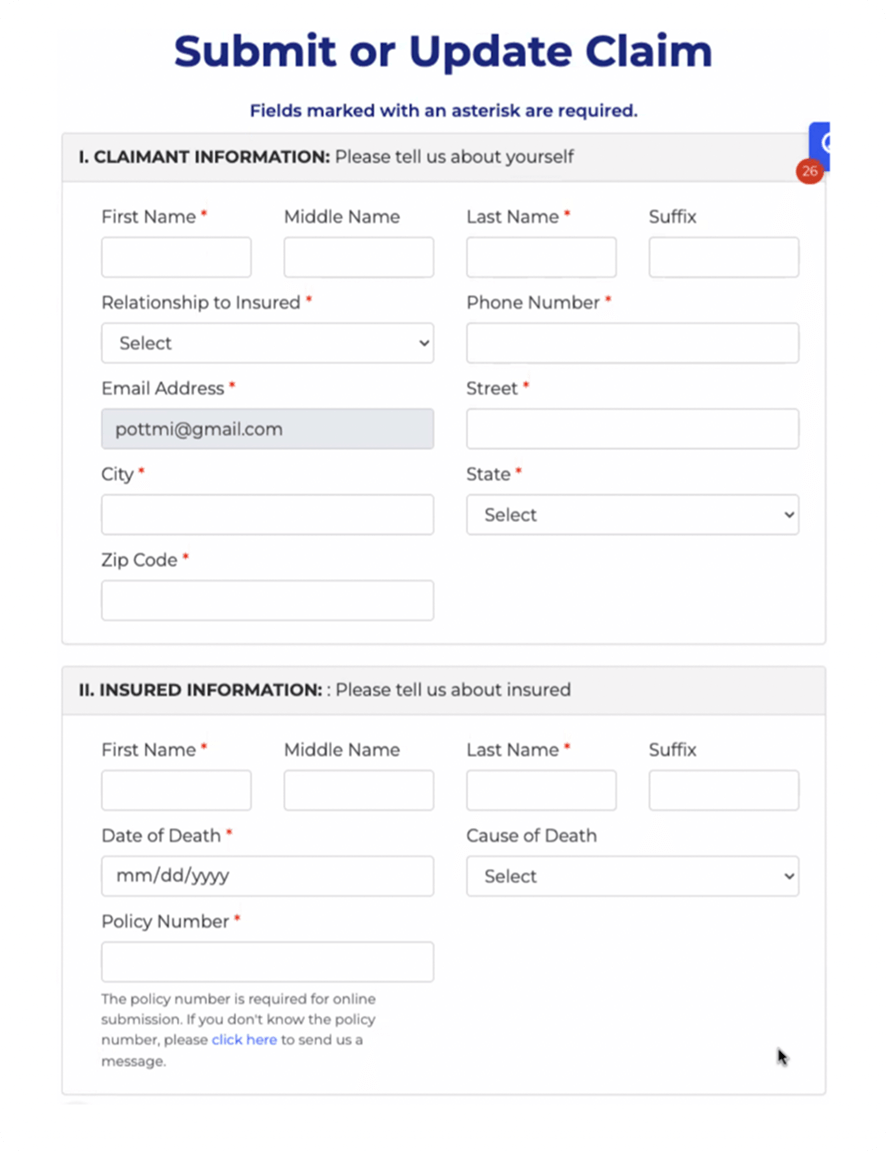Open the Relationship to Insured dropdown
886x1151 pixels.
[267, 343]
